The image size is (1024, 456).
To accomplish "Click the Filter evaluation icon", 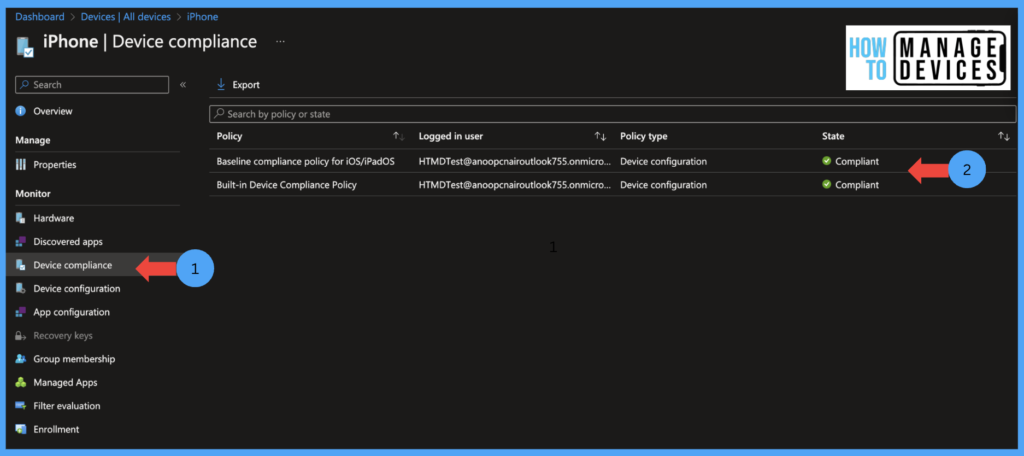I will click(x=20, y=406).
